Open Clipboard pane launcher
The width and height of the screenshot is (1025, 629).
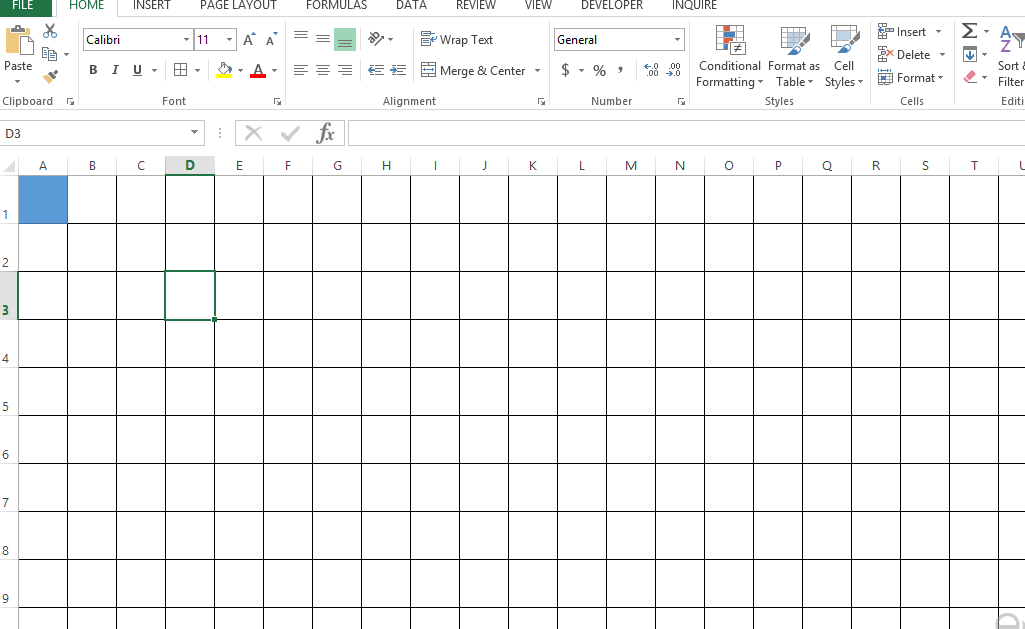coord(70,101)
